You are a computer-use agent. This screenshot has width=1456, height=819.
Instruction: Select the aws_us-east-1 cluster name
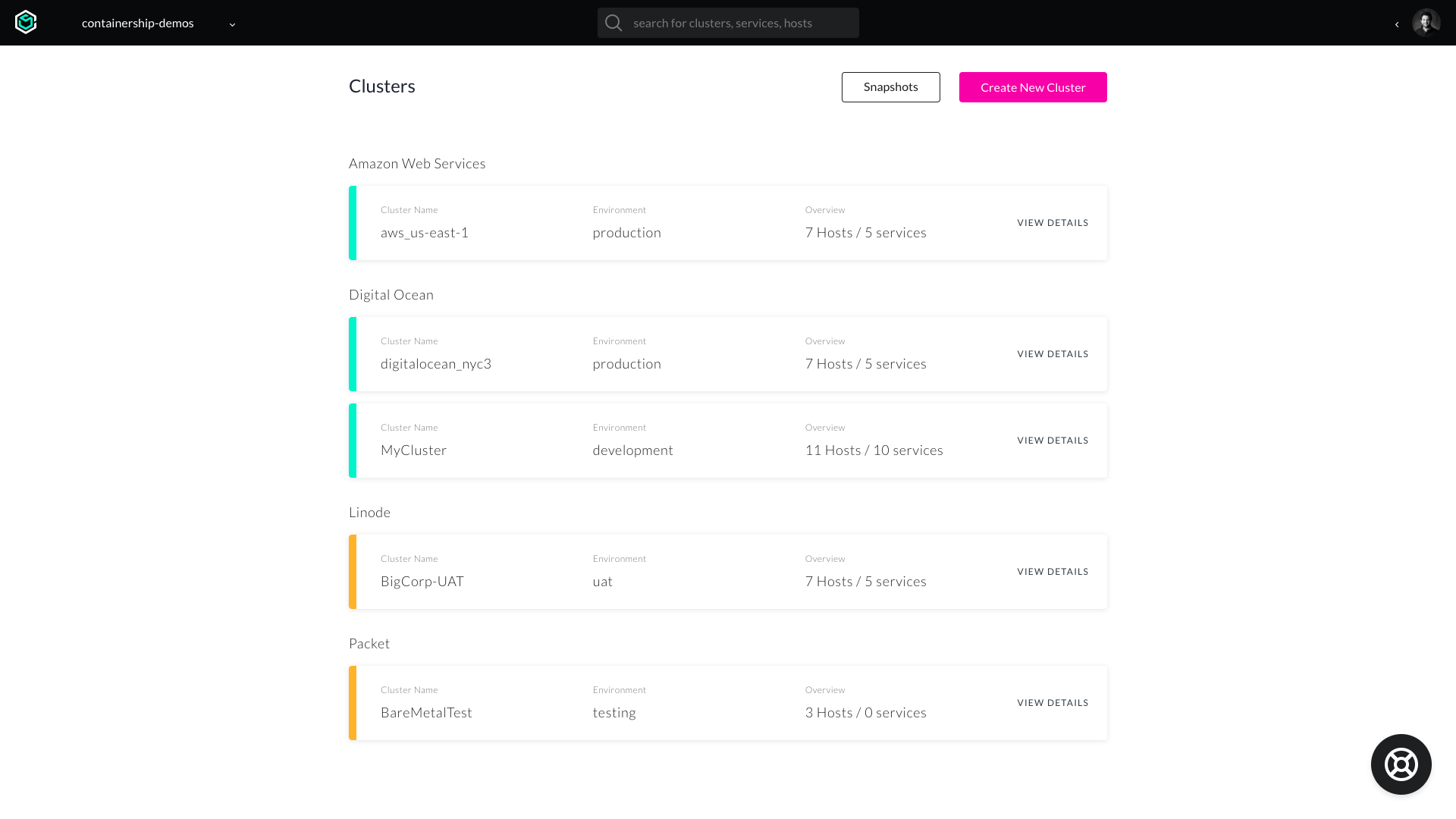[x=425, y=233]
